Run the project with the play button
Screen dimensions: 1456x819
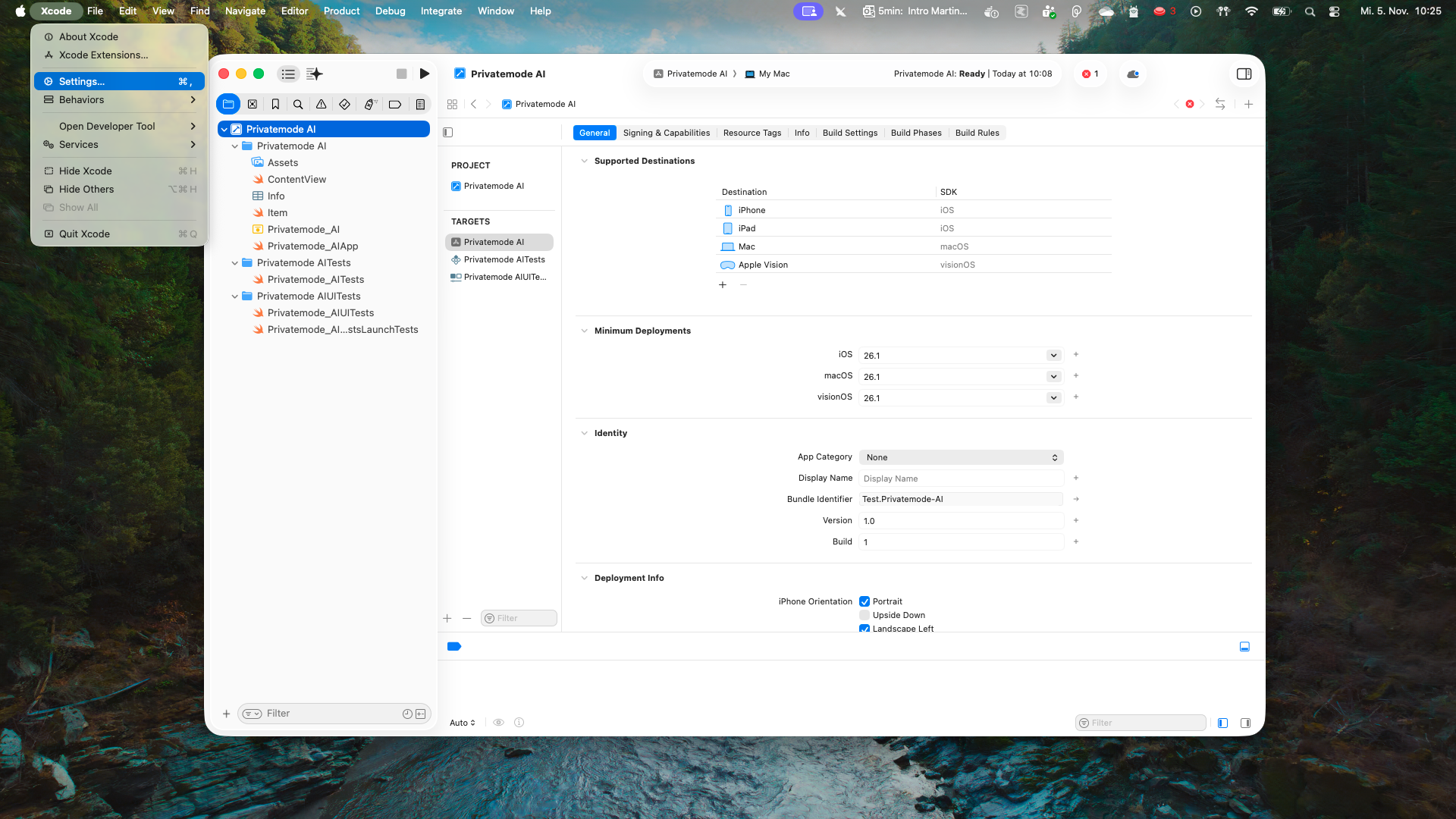425,74
